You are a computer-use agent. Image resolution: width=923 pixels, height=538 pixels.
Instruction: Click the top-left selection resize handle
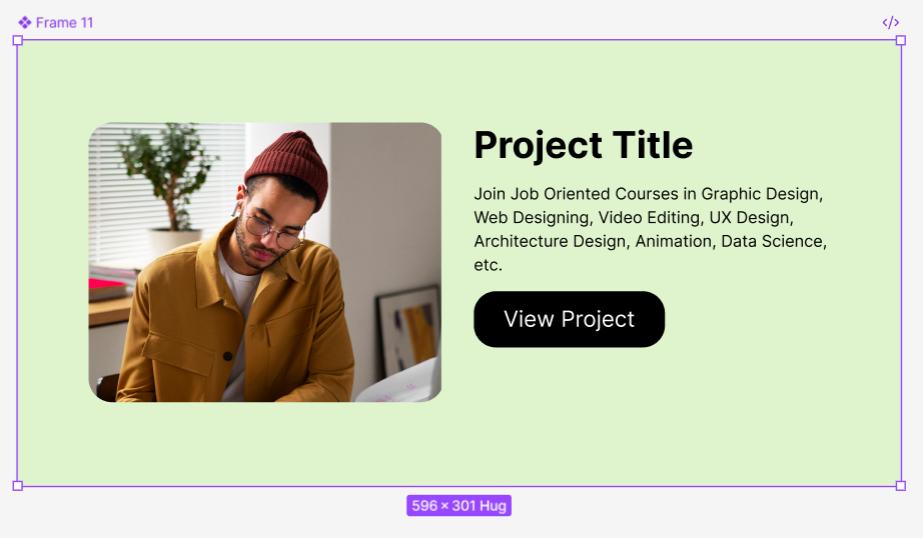17,40
